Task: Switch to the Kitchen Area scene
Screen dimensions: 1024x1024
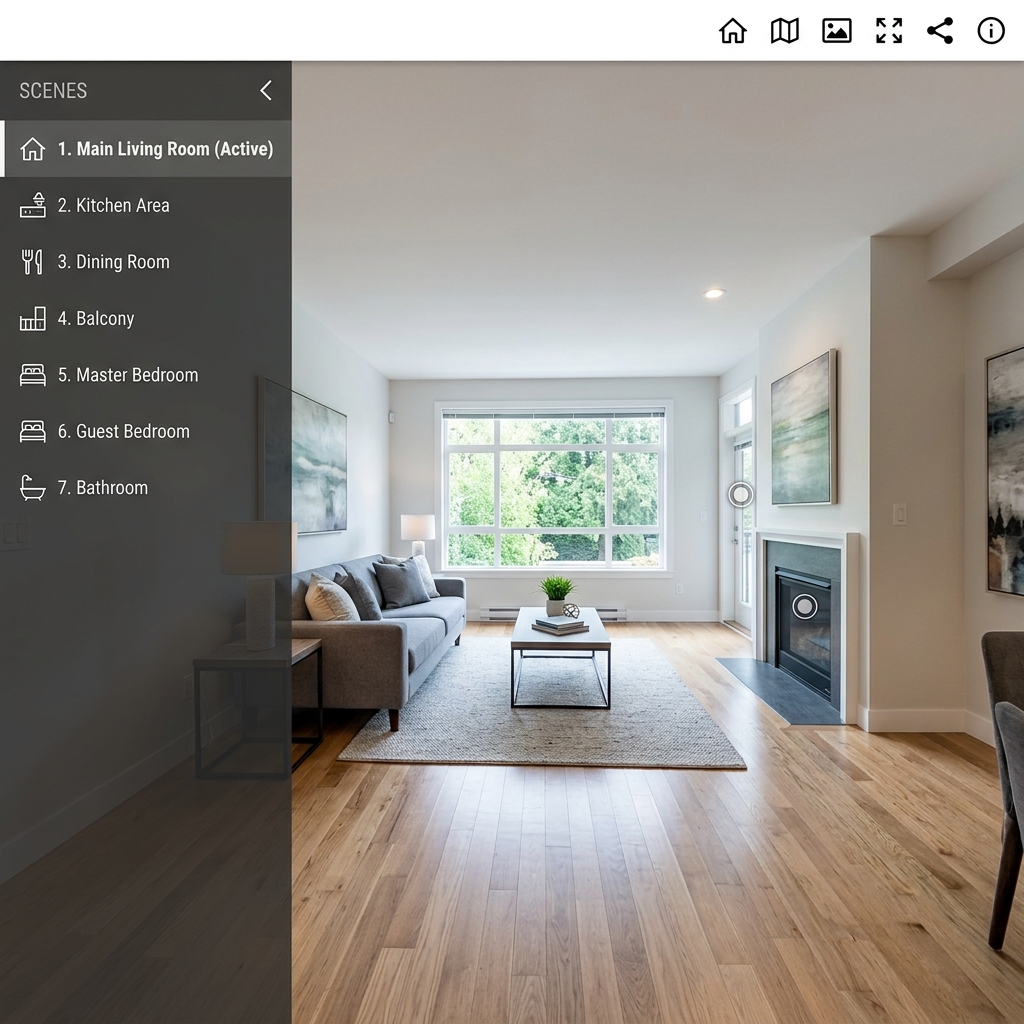Action: (146, 205)
